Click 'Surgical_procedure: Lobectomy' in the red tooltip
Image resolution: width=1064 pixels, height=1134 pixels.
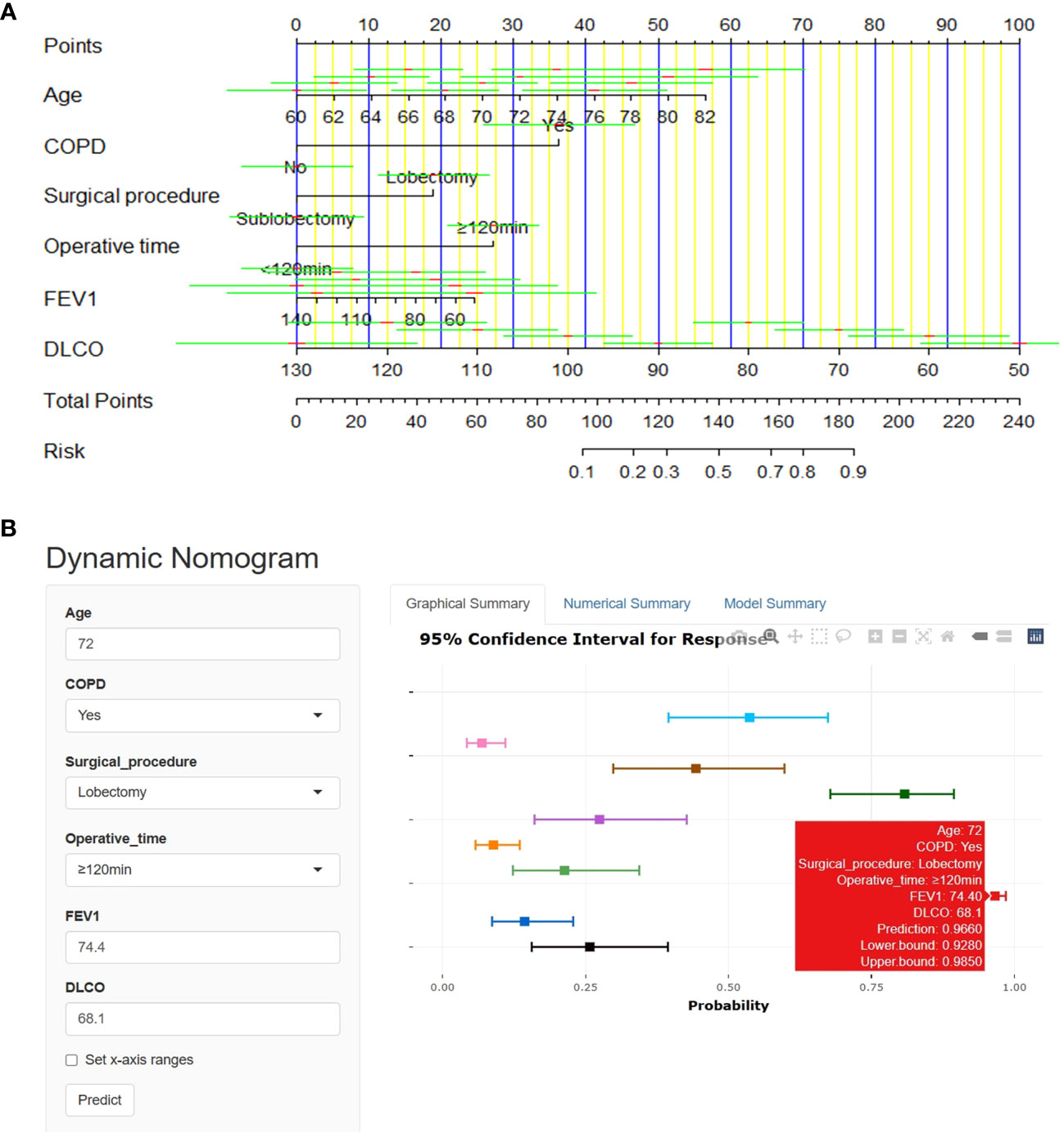(890, 864)
